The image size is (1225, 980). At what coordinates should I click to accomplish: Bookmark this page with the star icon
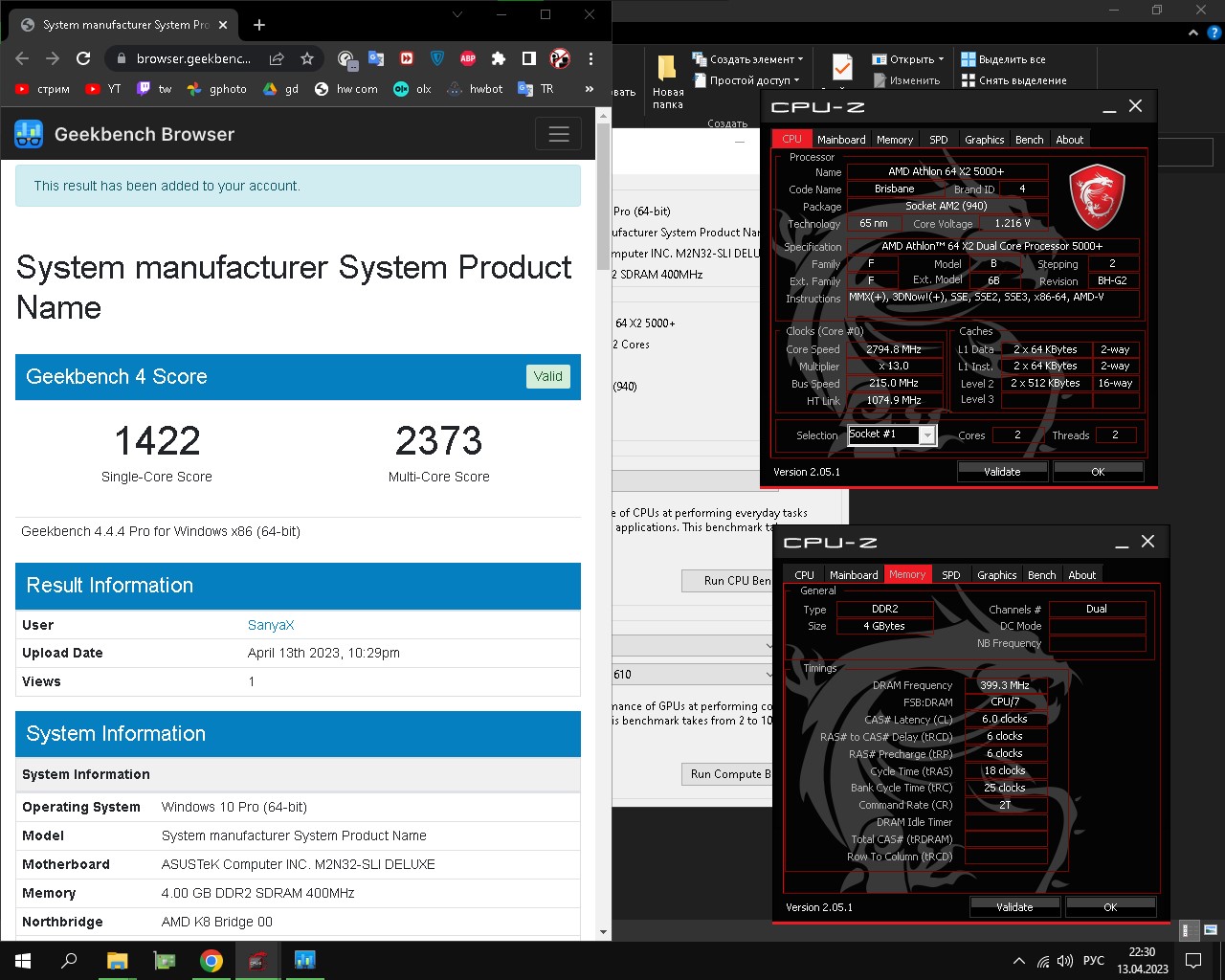[307, 58]
